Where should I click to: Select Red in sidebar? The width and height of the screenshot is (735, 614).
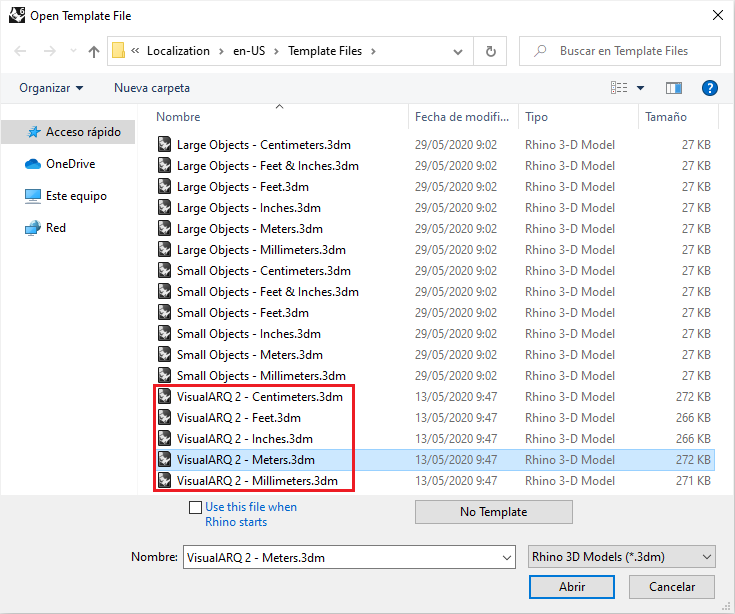tap(45, 228)
